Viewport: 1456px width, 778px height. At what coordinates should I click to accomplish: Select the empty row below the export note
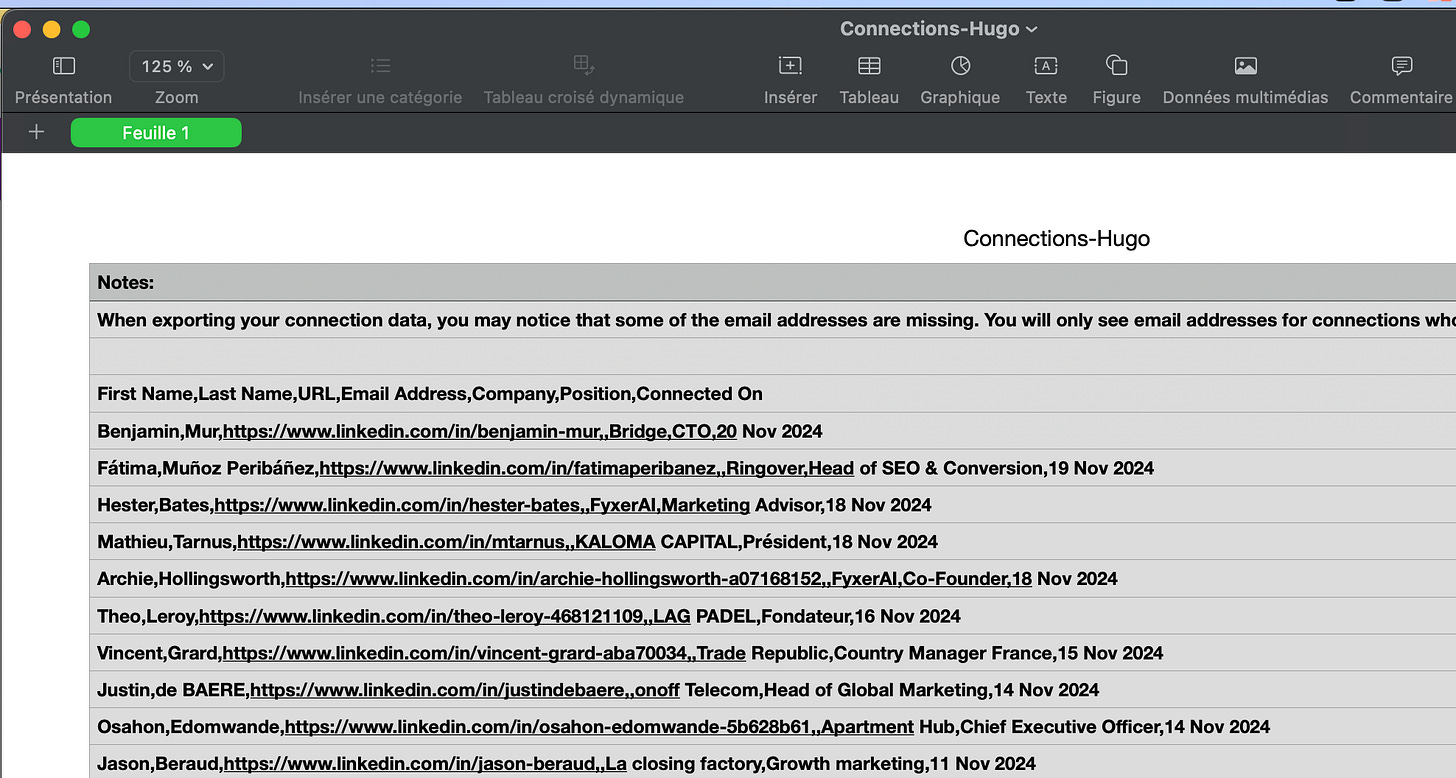772,357
